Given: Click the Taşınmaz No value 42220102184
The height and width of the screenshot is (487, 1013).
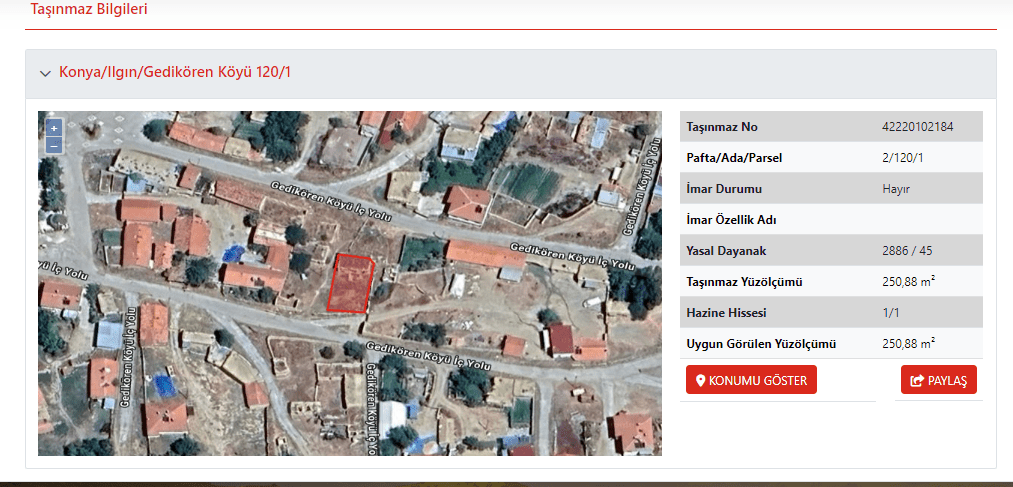Looking at the screenshot, I should (917, 127).
